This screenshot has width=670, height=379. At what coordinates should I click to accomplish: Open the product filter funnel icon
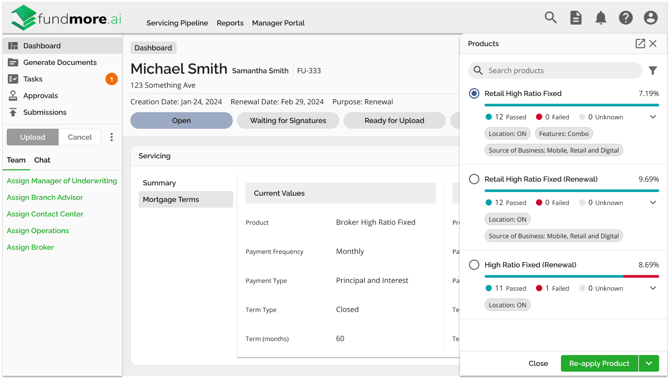tap(652, 71)
